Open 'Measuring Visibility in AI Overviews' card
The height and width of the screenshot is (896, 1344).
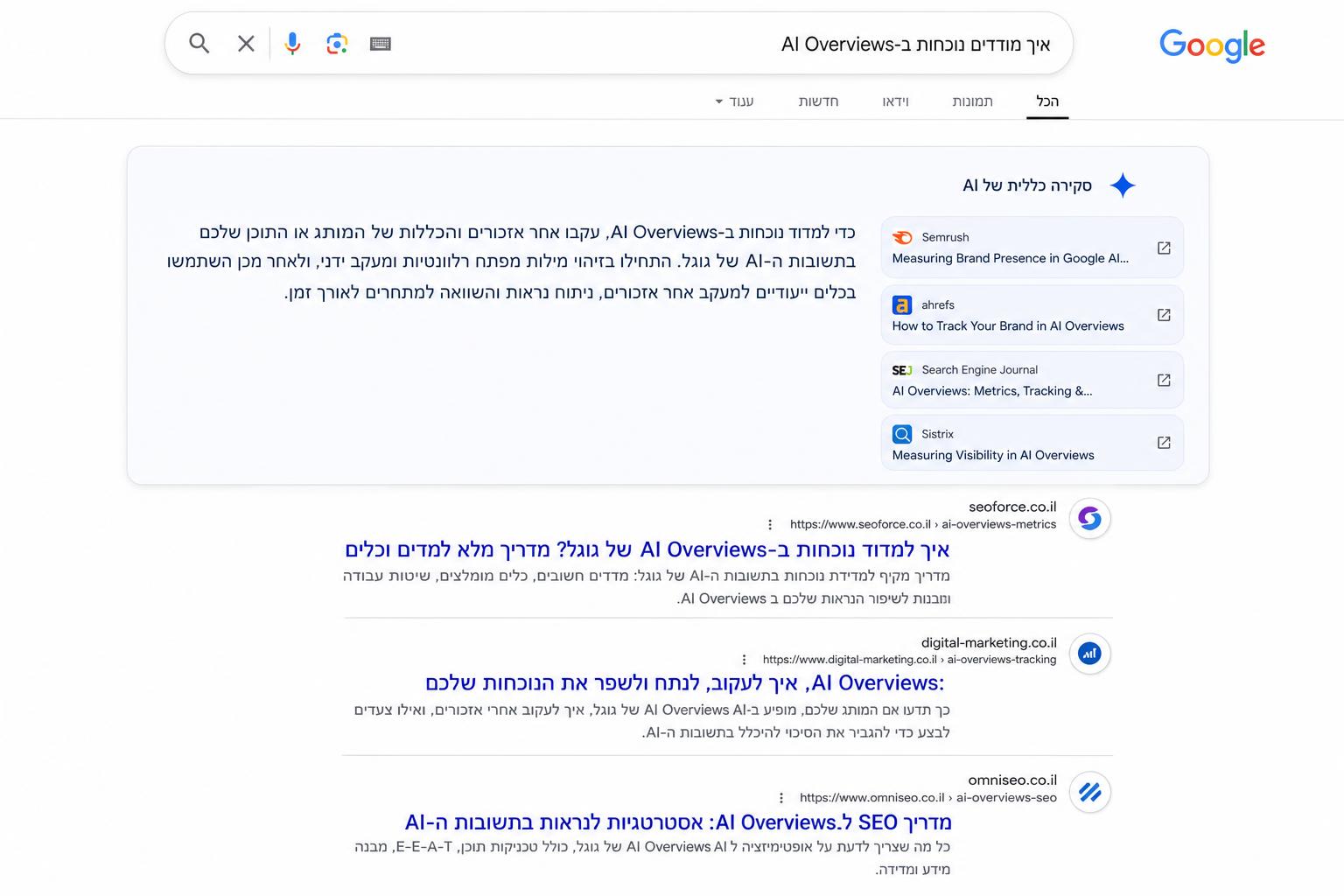(x=1032, y=443)
